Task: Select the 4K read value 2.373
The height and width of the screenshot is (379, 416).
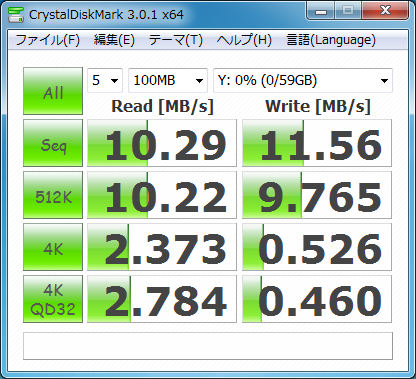Action: pyautogui.click(x=162, y=247)
